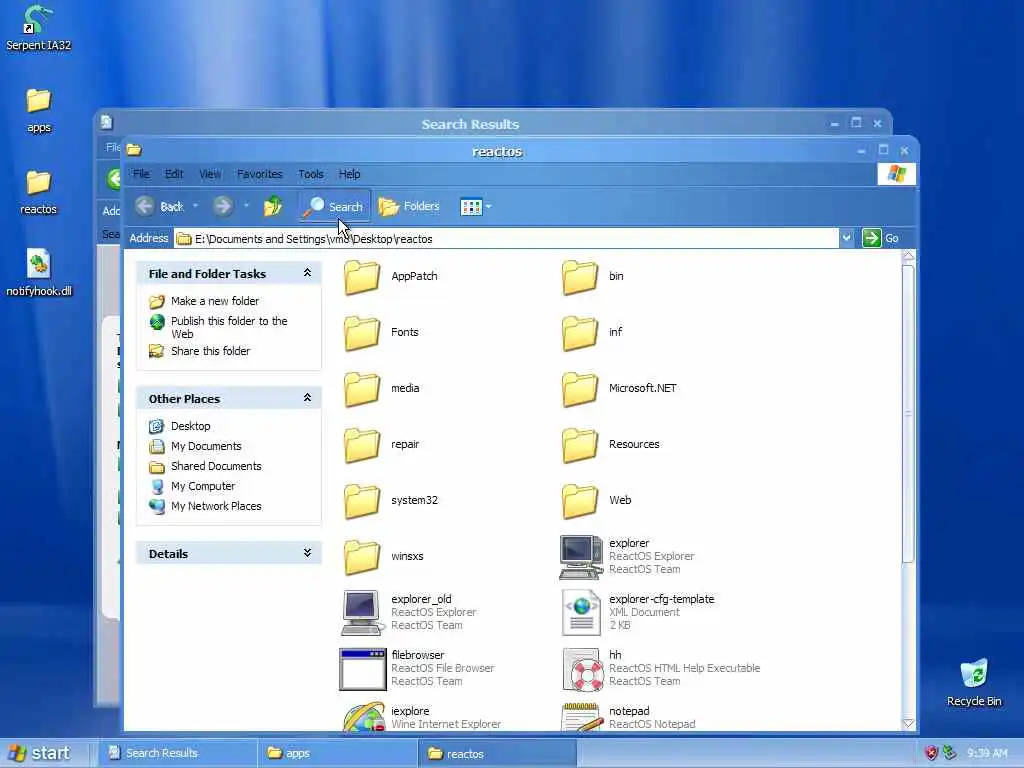Open the Help menu

349,174
